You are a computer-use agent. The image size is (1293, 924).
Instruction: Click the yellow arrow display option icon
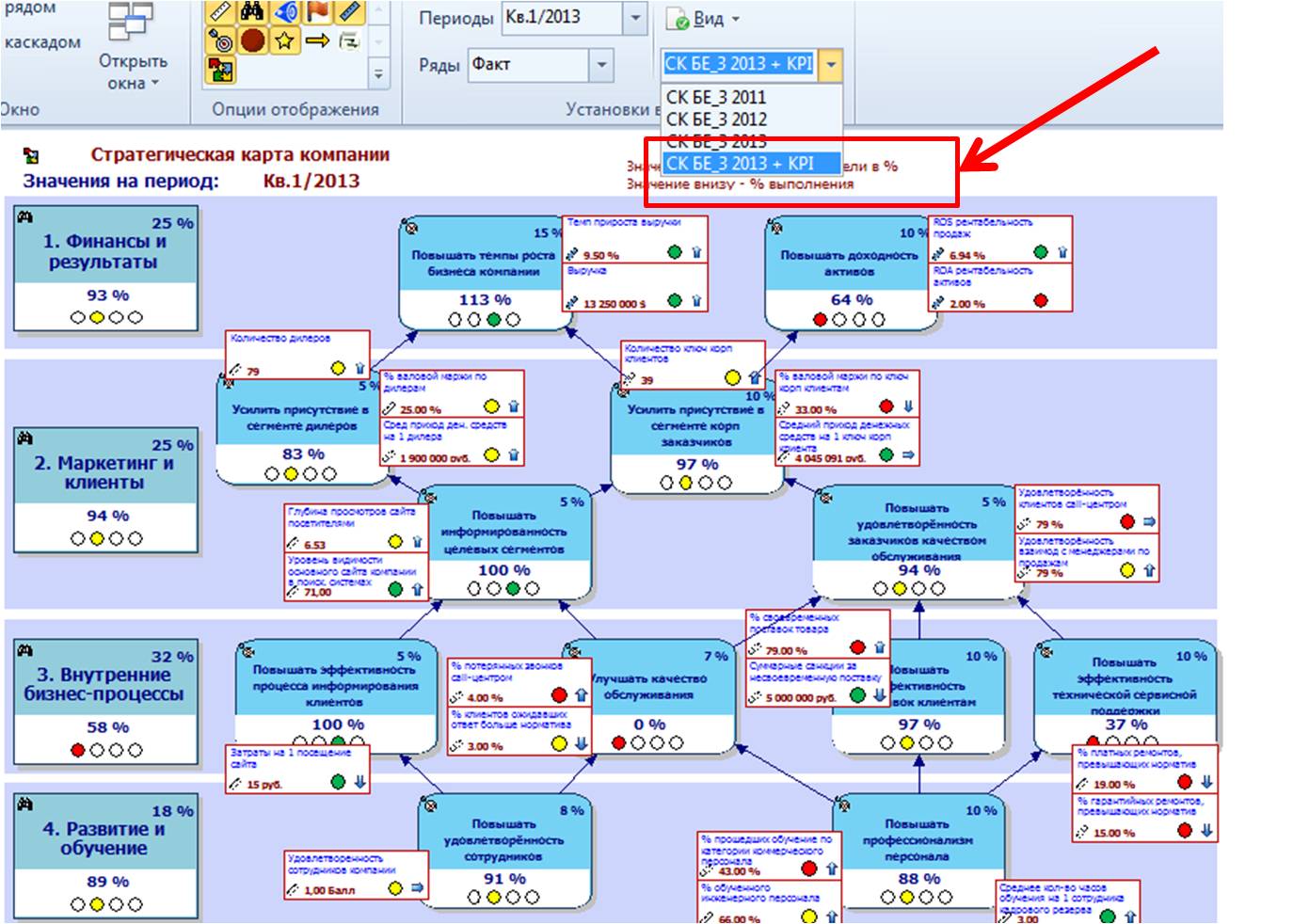(318, 41)
